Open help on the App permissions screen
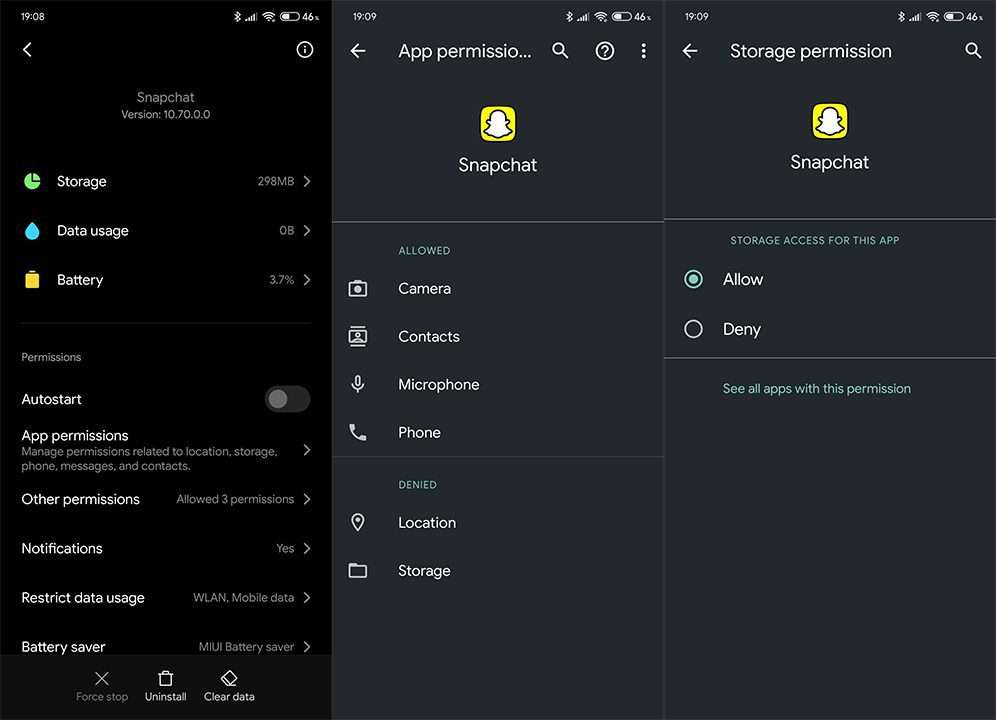Image resolution: width=996 pixels, height=720 pixels. [x=605, y=51]
